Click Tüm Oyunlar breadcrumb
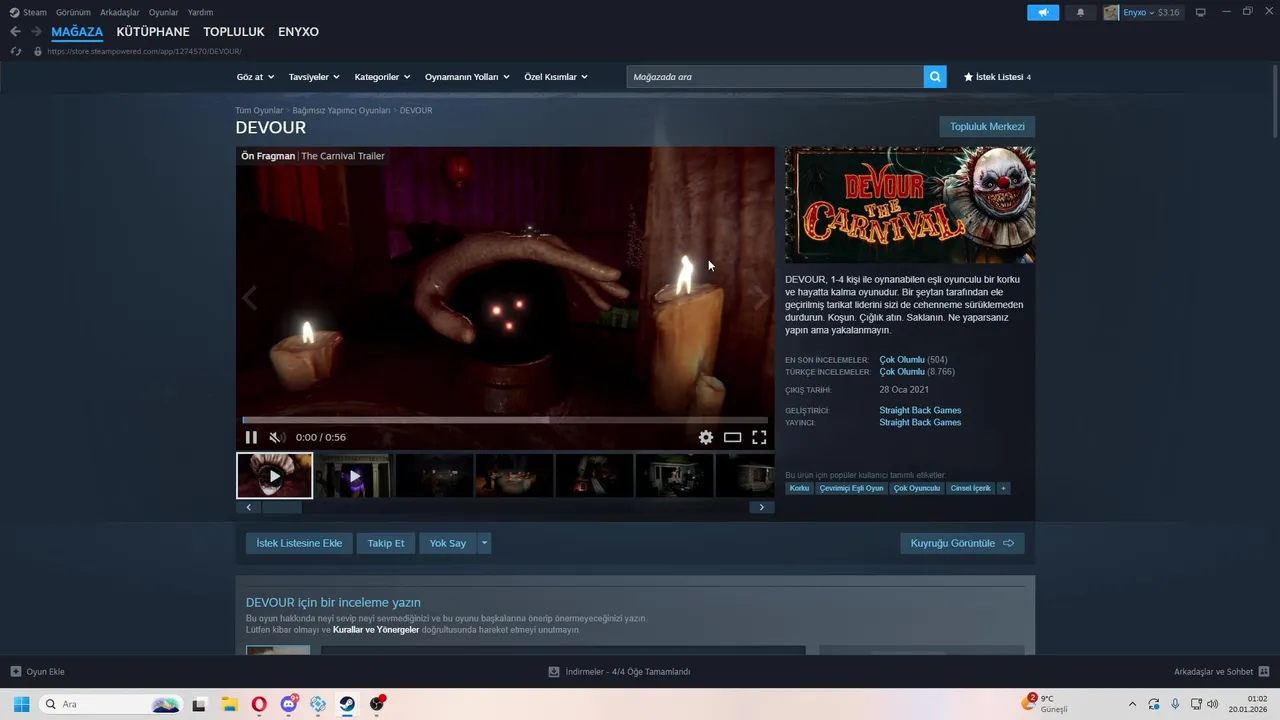1280x720 pixels. pyautogui.click(x=259, y=110)
